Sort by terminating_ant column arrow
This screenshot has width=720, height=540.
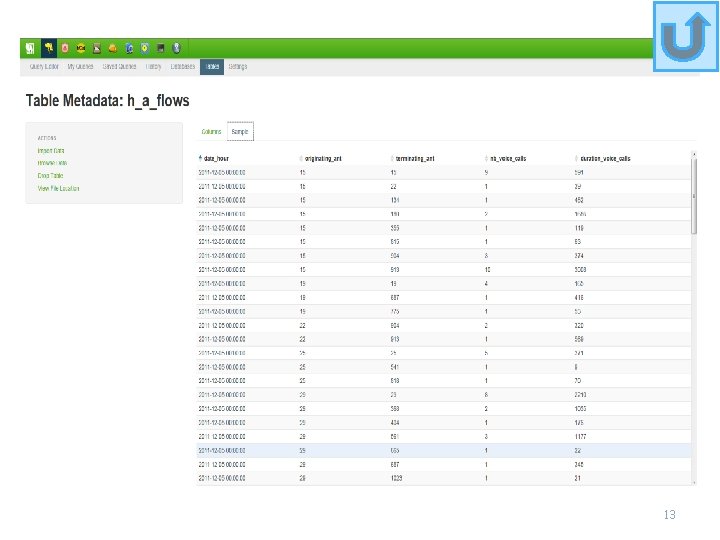(392, 158)
